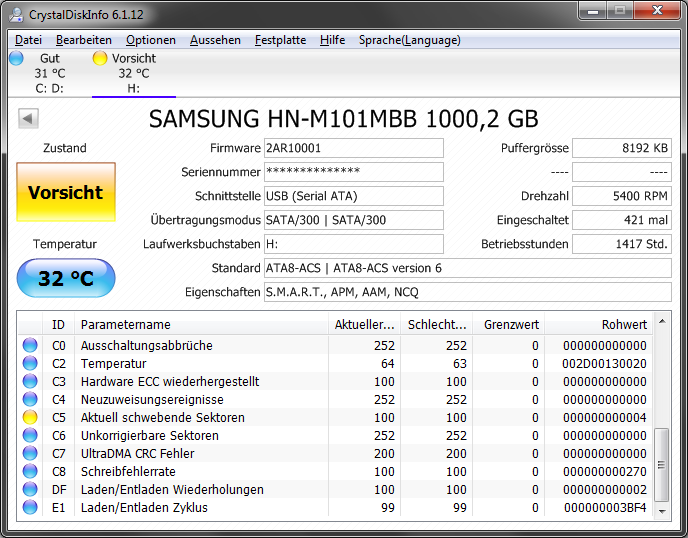Screen dimensions: 688x538
Task: Click the status orb for C7 UltraDMA CRC
Action: pos(30,453)
